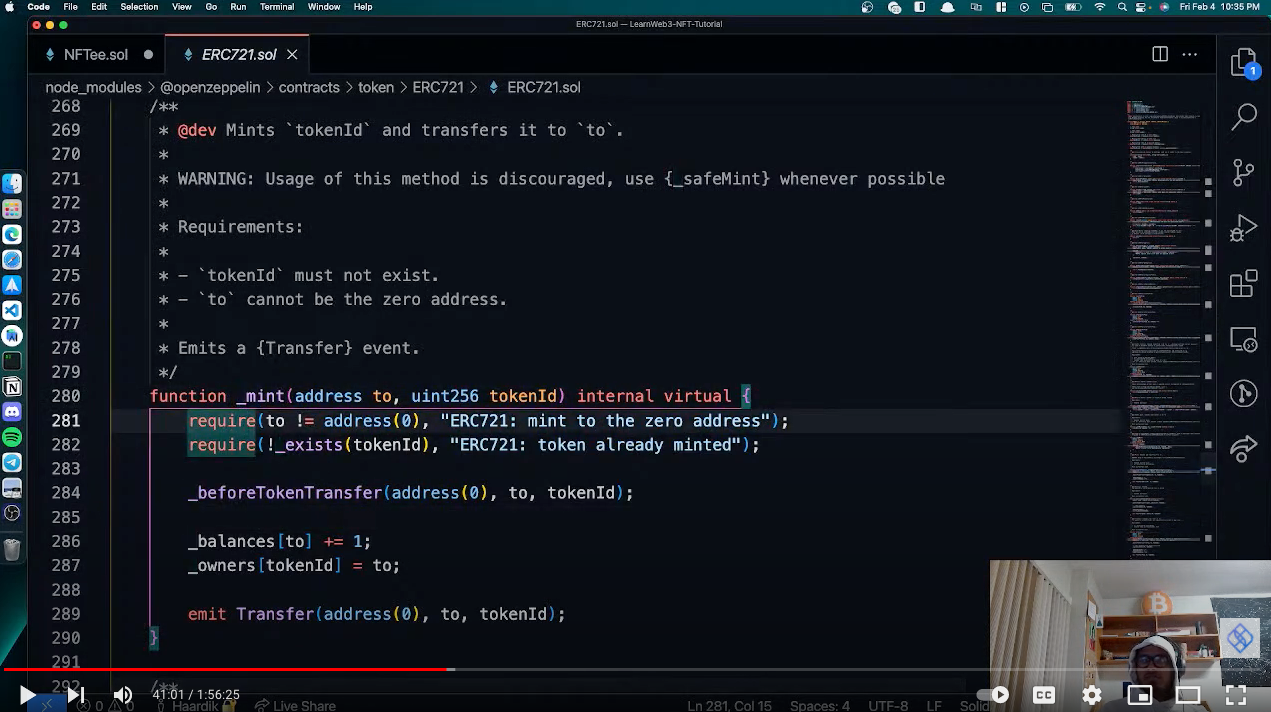
Task: Open the Remote Explorer panel
Action: pyautogui.click(x=1243, y=340)
